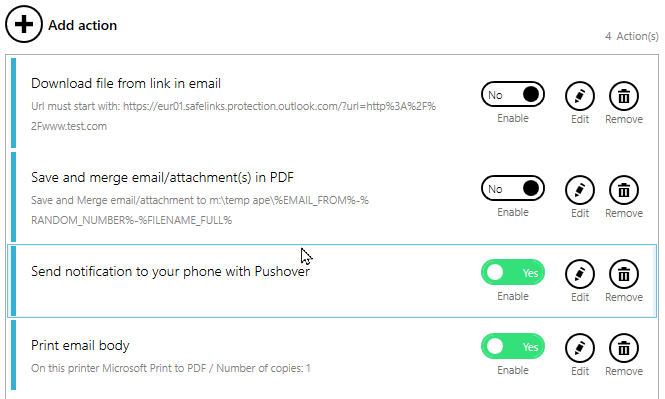Turn on Save and merge PDF toggle
The width and height of the screenshot is (665, 399).
[513, 189]
